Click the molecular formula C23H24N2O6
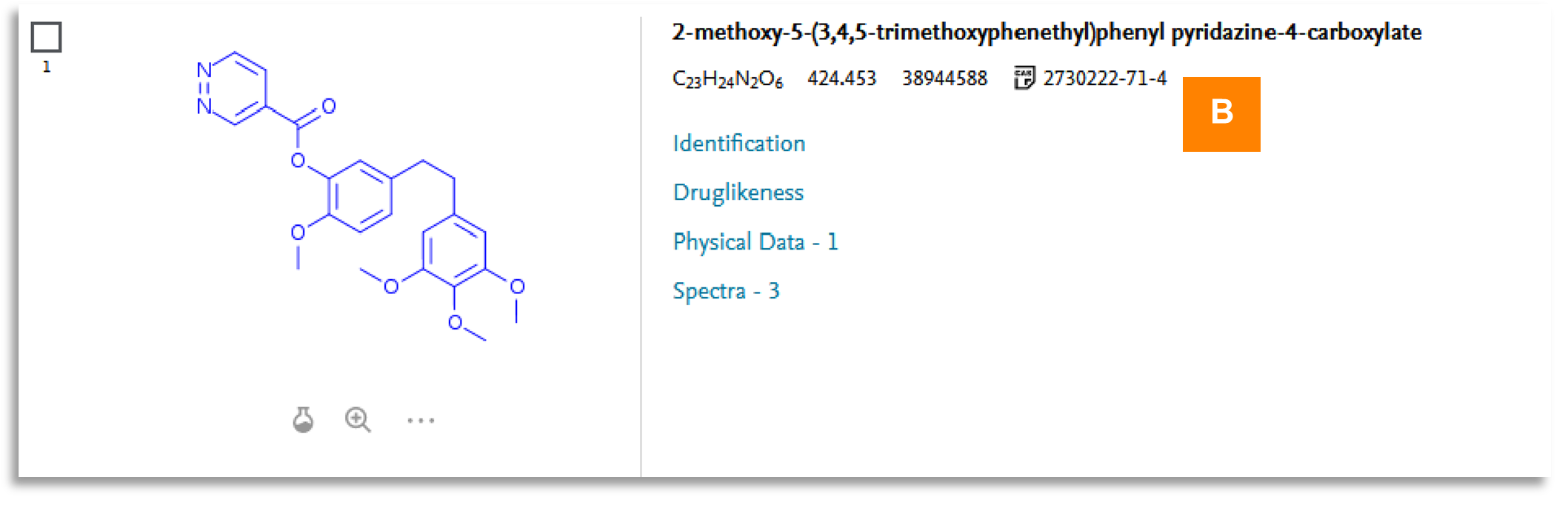The width and height of the screenshot is (1568, 528). (x=727, y=79)
